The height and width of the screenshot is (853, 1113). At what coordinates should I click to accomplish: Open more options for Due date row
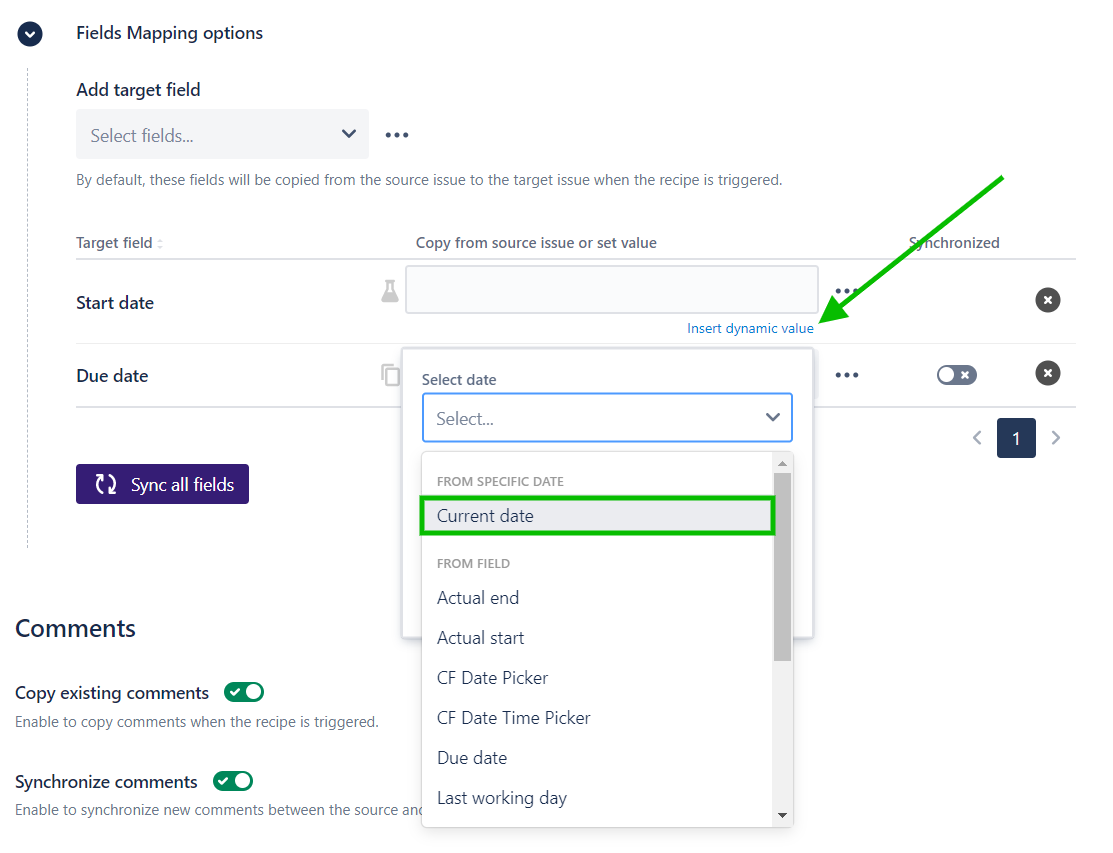point(847,375)
